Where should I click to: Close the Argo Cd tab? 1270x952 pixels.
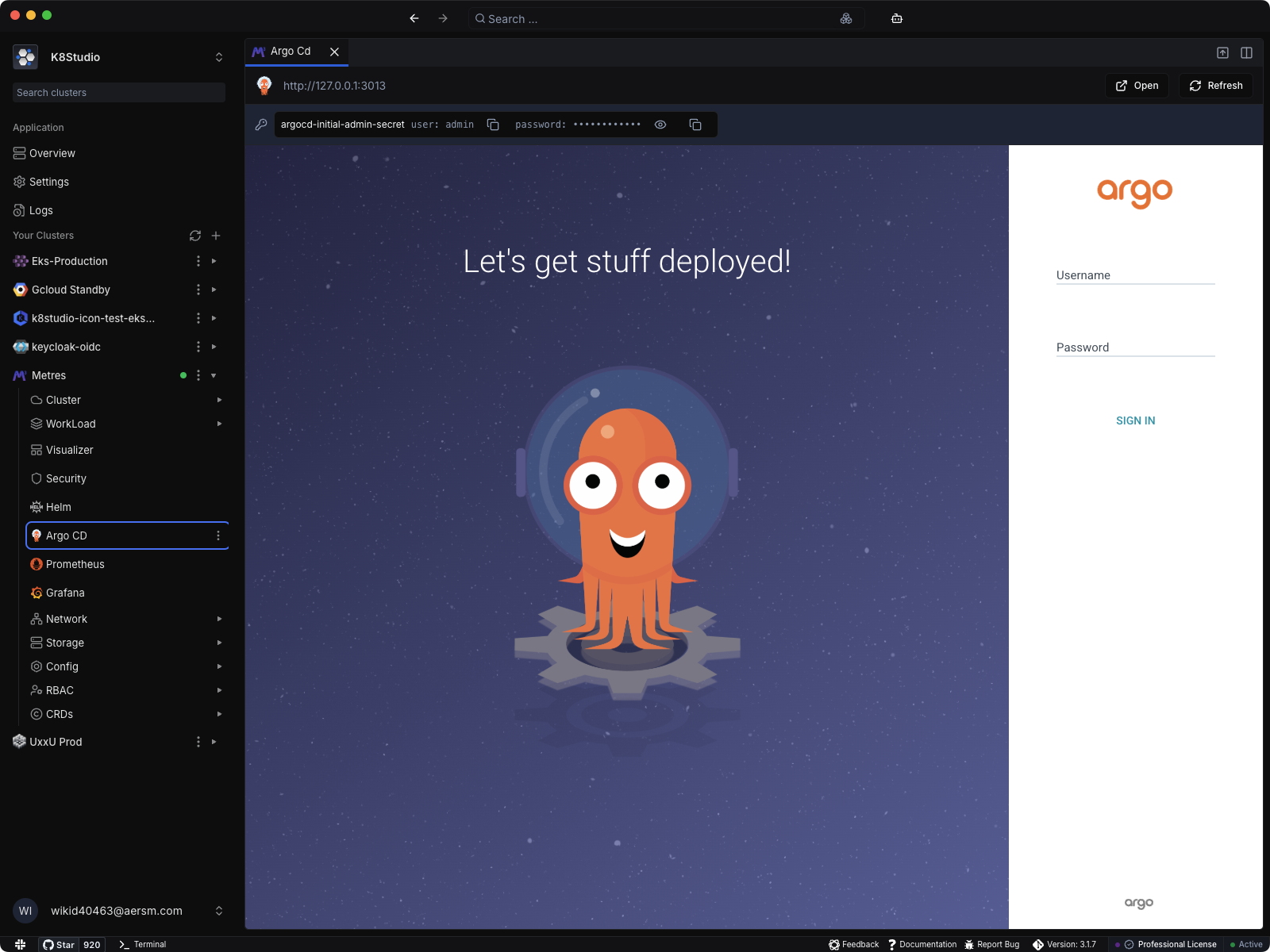[335, 52]
